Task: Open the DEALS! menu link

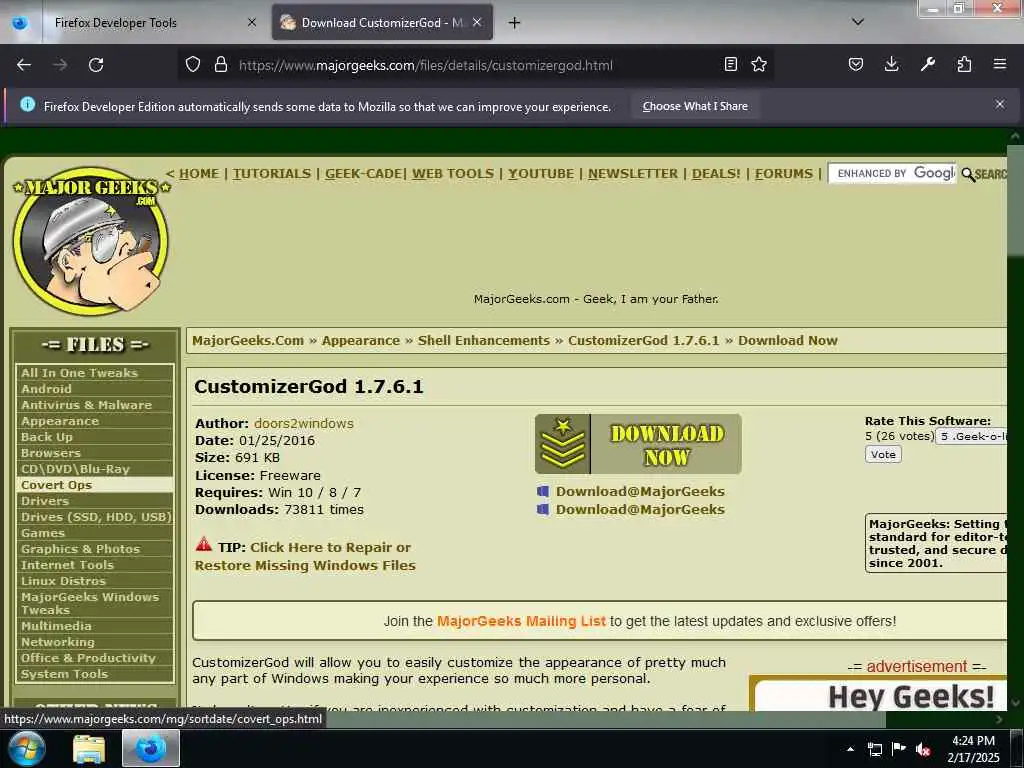Action: tap(716, 174)
